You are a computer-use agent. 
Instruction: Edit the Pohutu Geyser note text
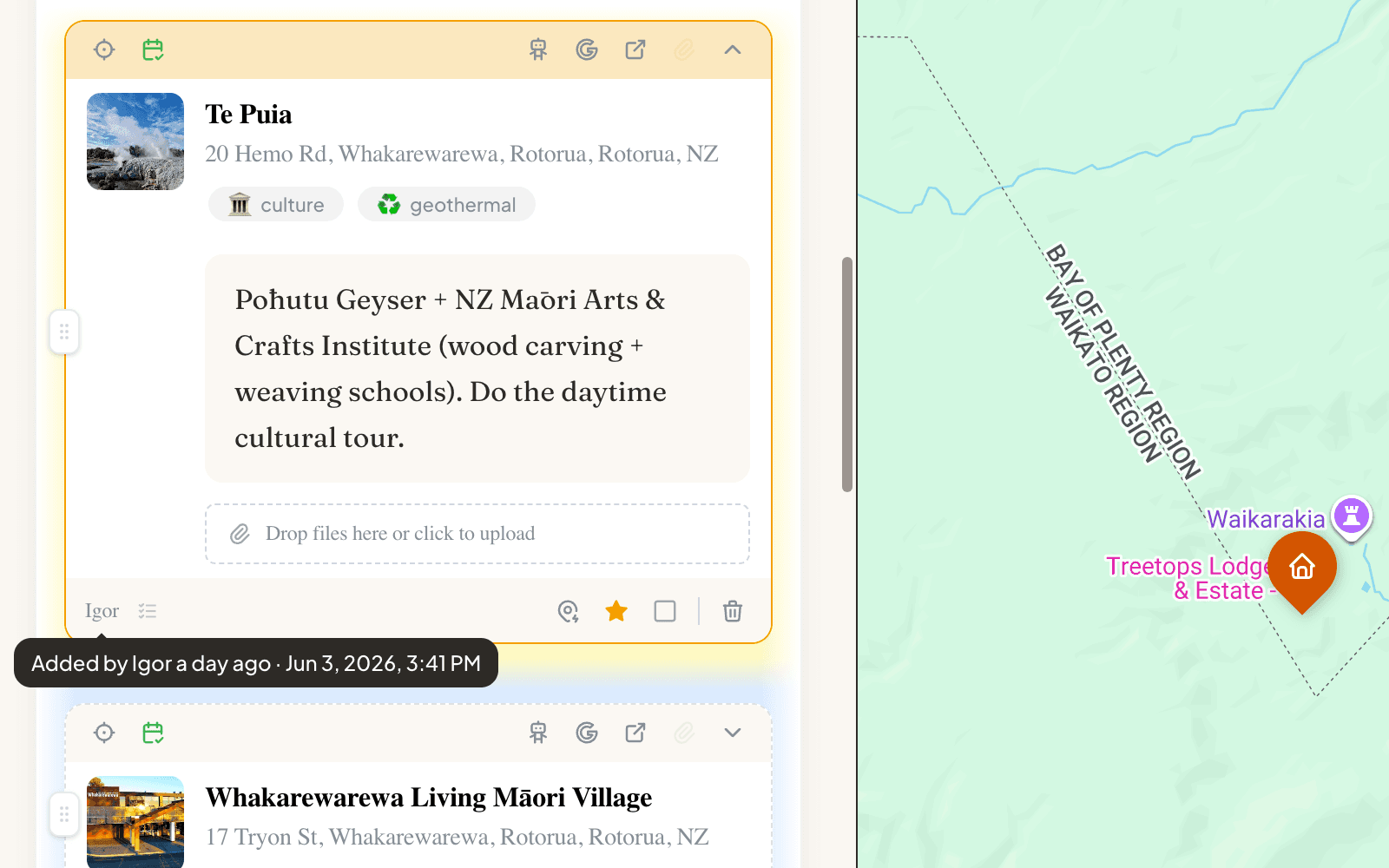[x=477, y=369]
